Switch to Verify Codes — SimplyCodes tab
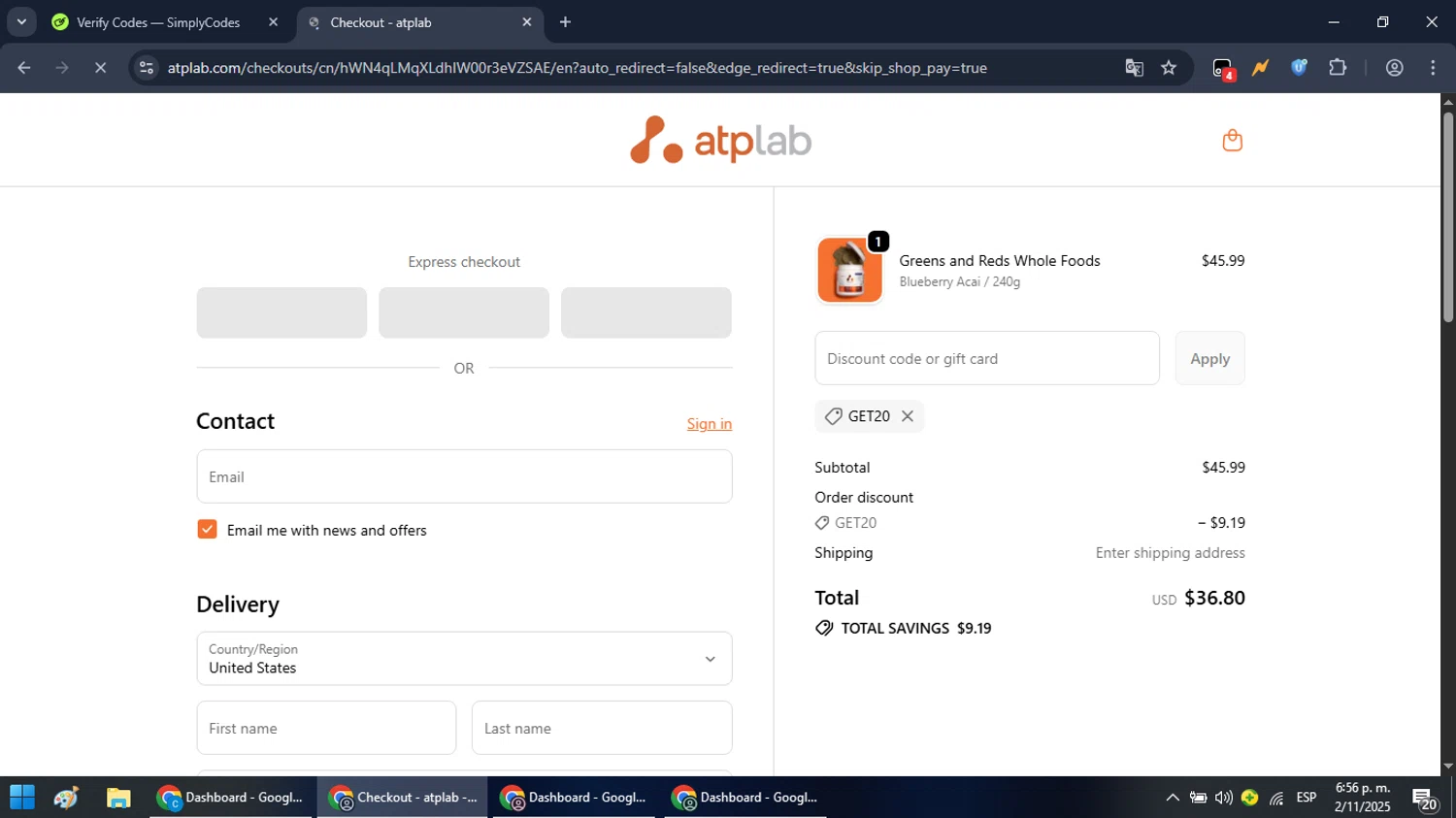This screenshot has width=1456, height=818. (159, 22)
